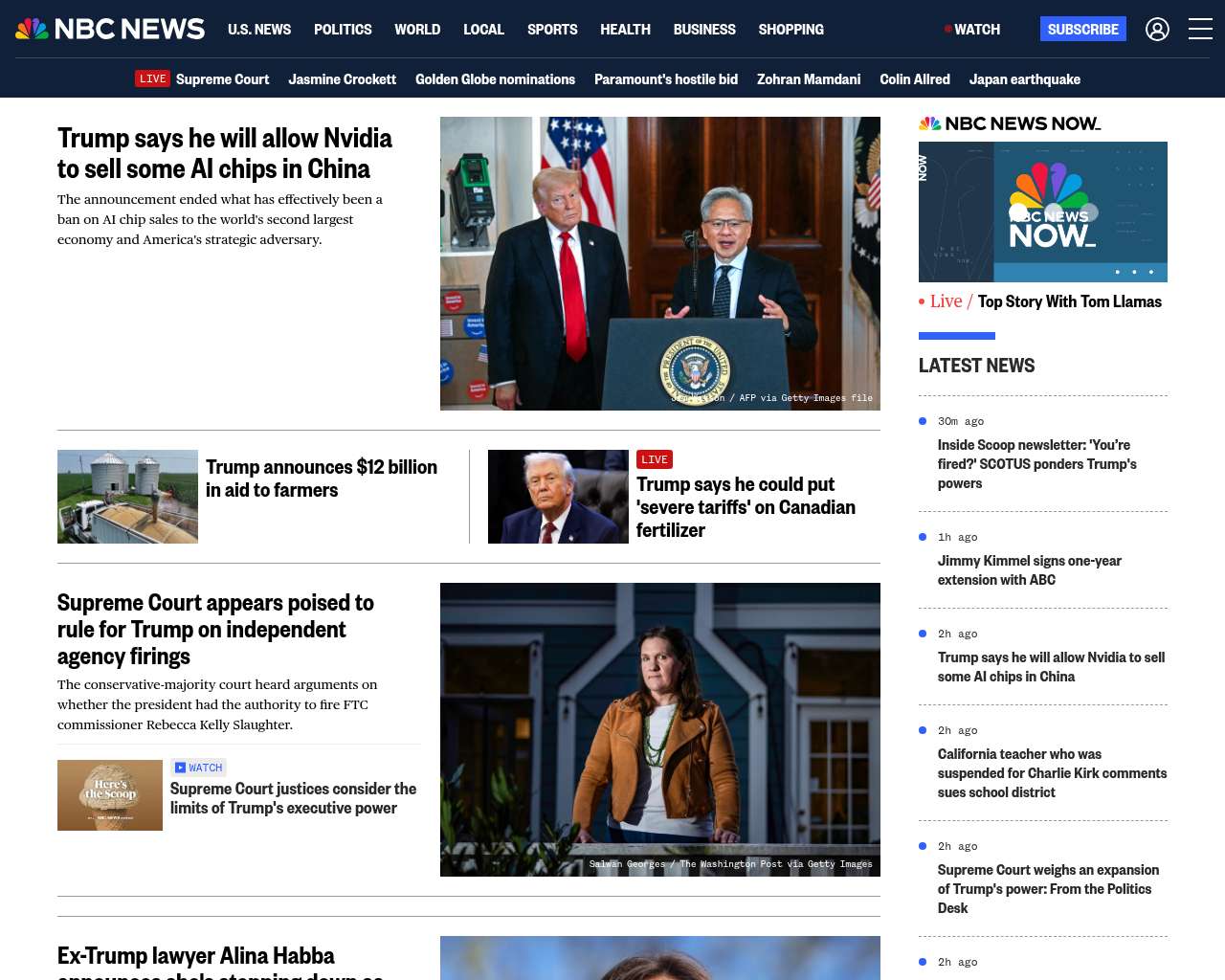This screenshot has height=980, width=1225.
Task: Click the Watch link in header
Action: (972, 30)
